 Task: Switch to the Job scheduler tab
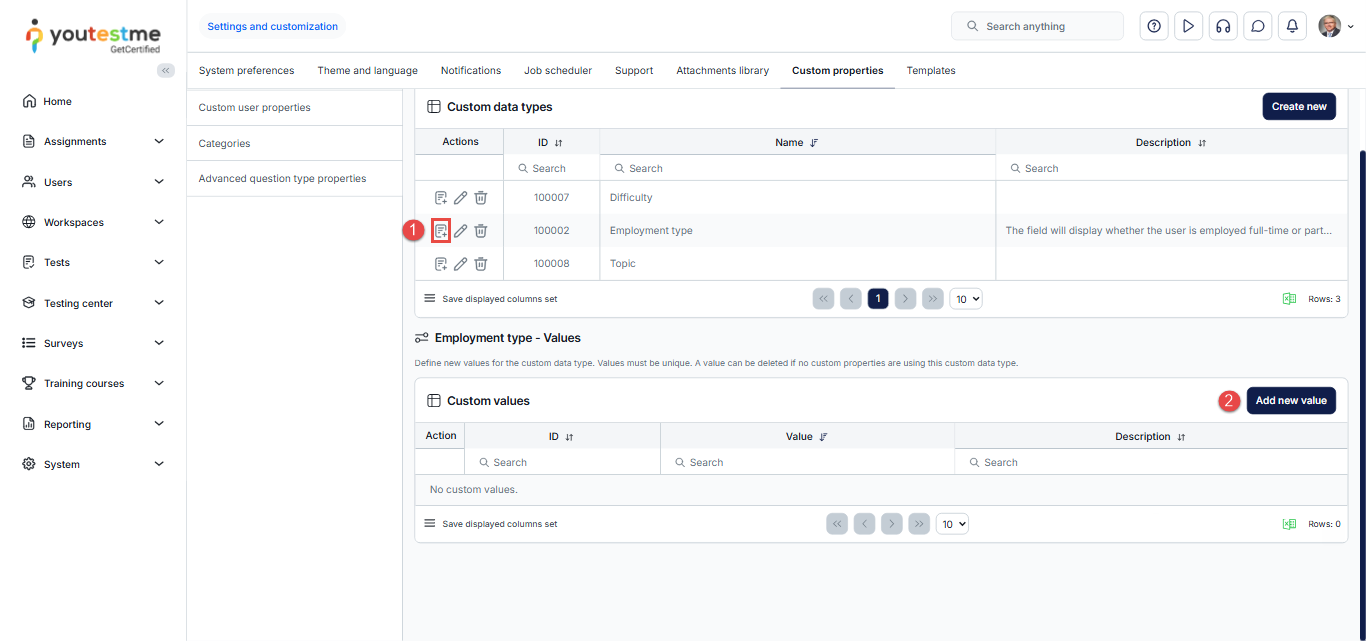point(557,71)
